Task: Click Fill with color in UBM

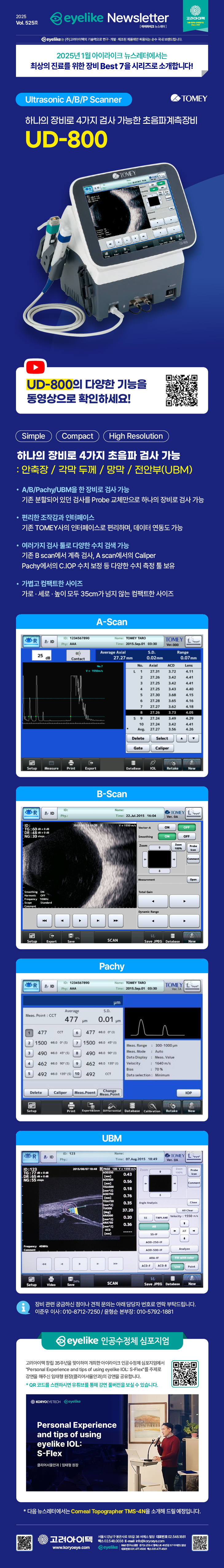Action: (x=184, y=1258)
